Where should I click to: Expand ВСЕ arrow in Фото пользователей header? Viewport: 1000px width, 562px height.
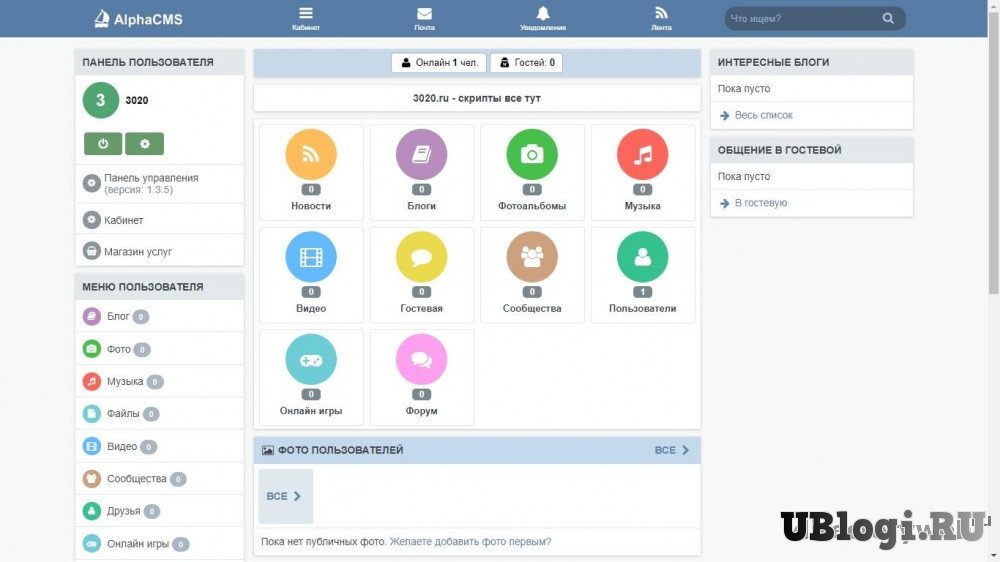[673, 450]
